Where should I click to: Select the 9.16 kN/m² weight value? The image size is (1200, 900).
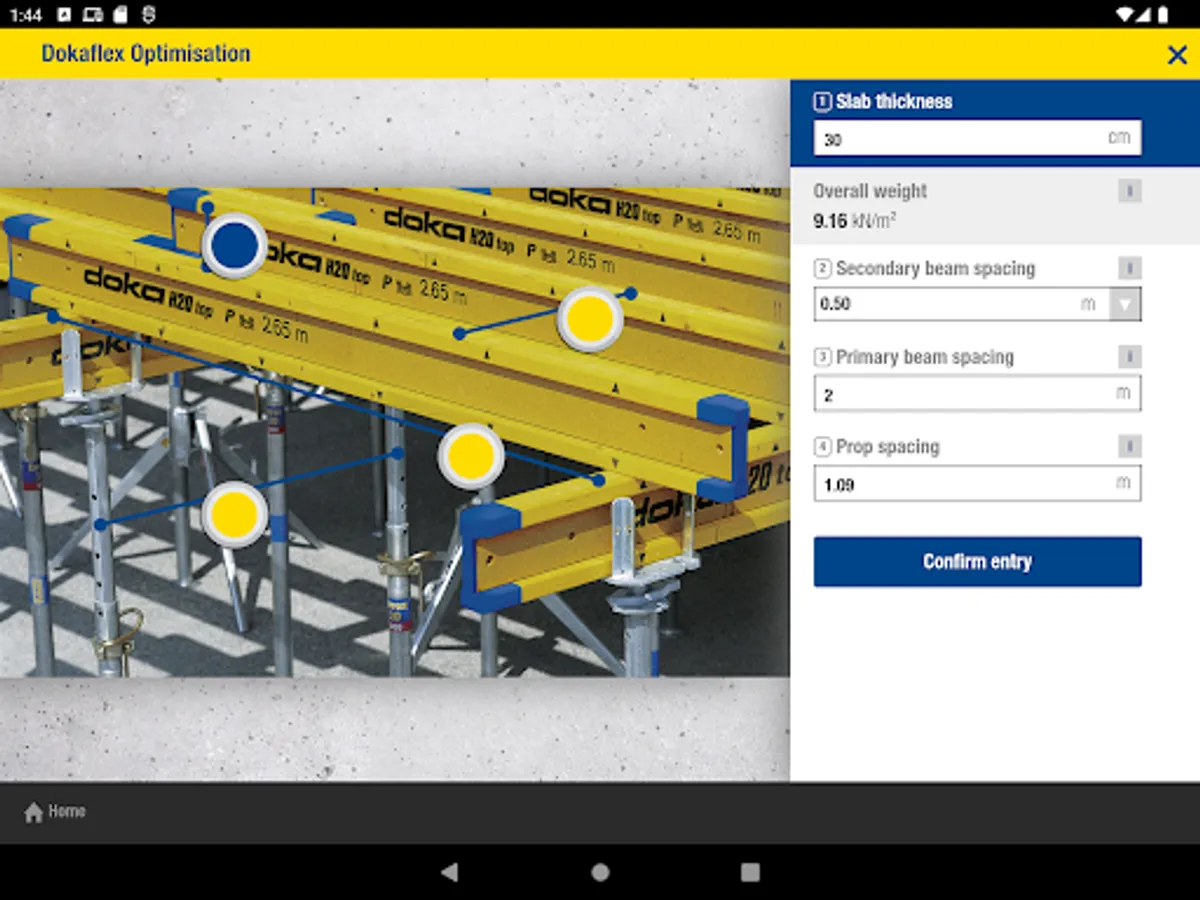click(x=854, y=220)
